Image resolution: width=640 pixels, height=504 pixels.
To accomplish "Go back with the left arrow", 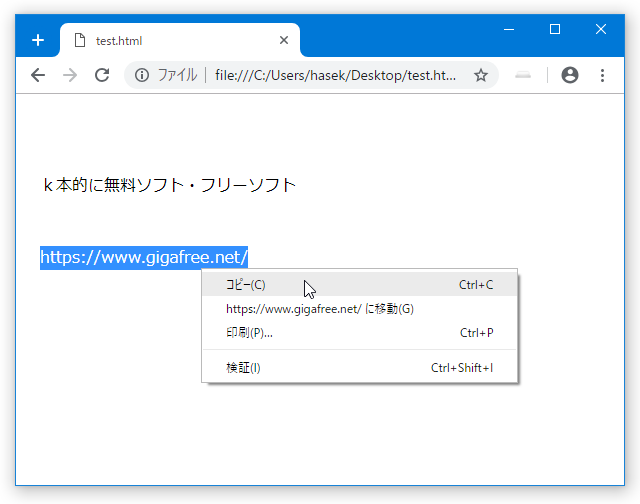I will click(x=38, y=75).
